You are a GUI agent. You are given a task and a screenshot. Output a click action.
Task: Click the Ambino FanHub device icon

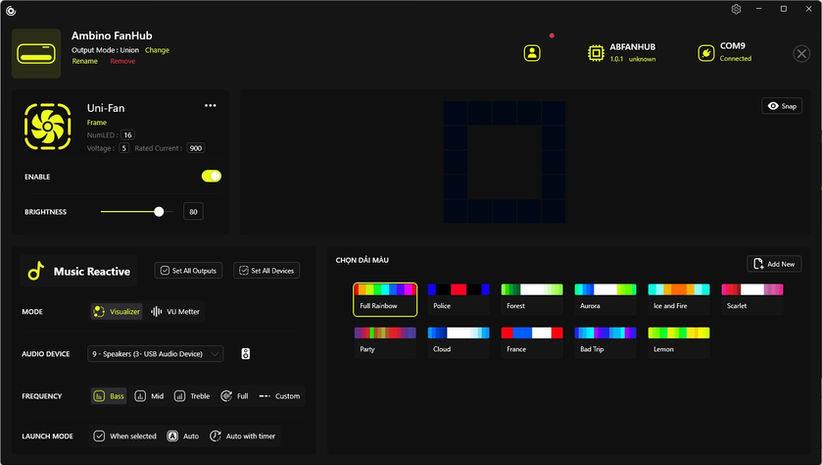pos(36,53)
